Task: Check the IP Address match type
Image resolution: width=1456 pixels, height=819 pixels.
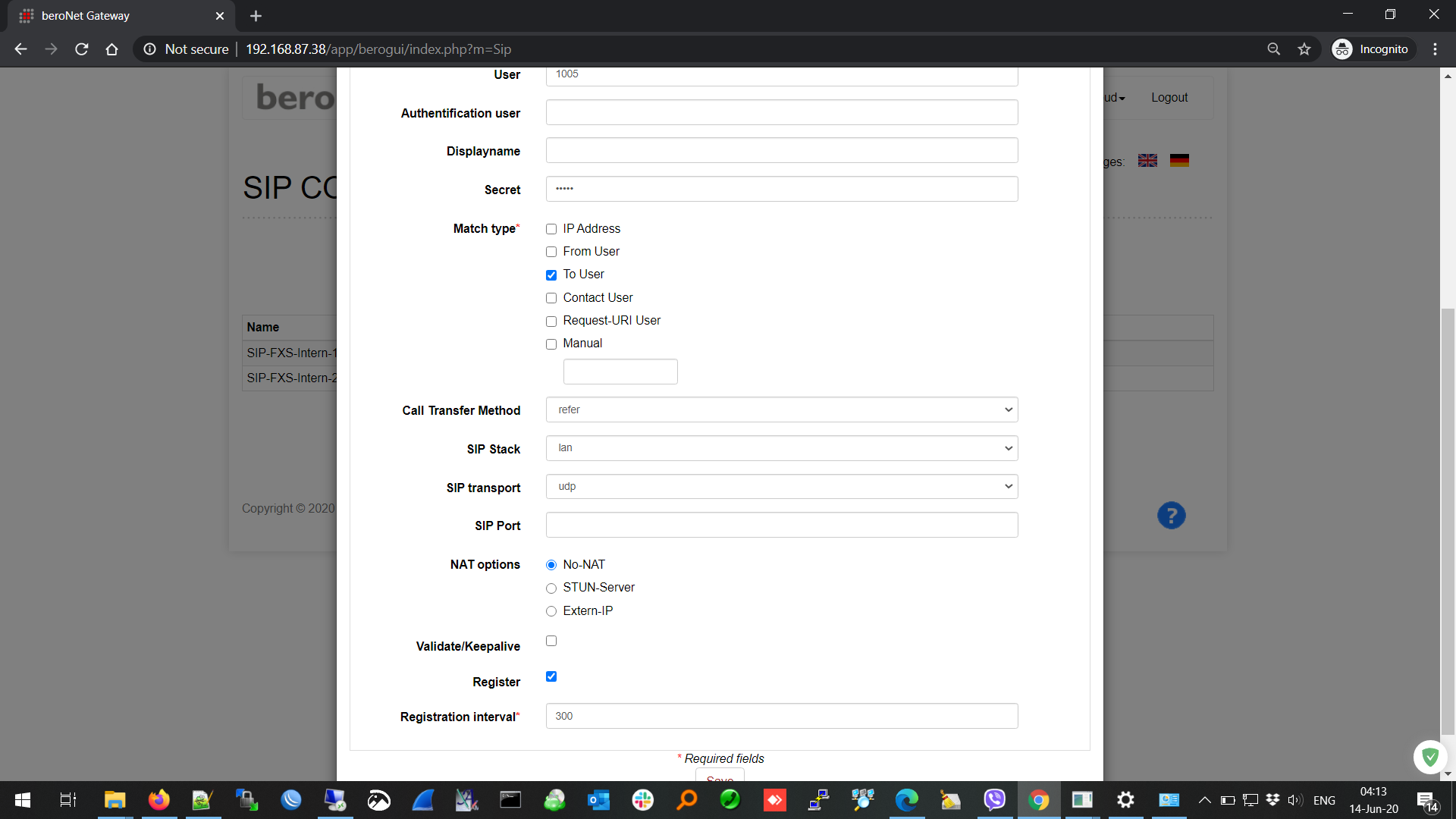Action: [551, 229]
